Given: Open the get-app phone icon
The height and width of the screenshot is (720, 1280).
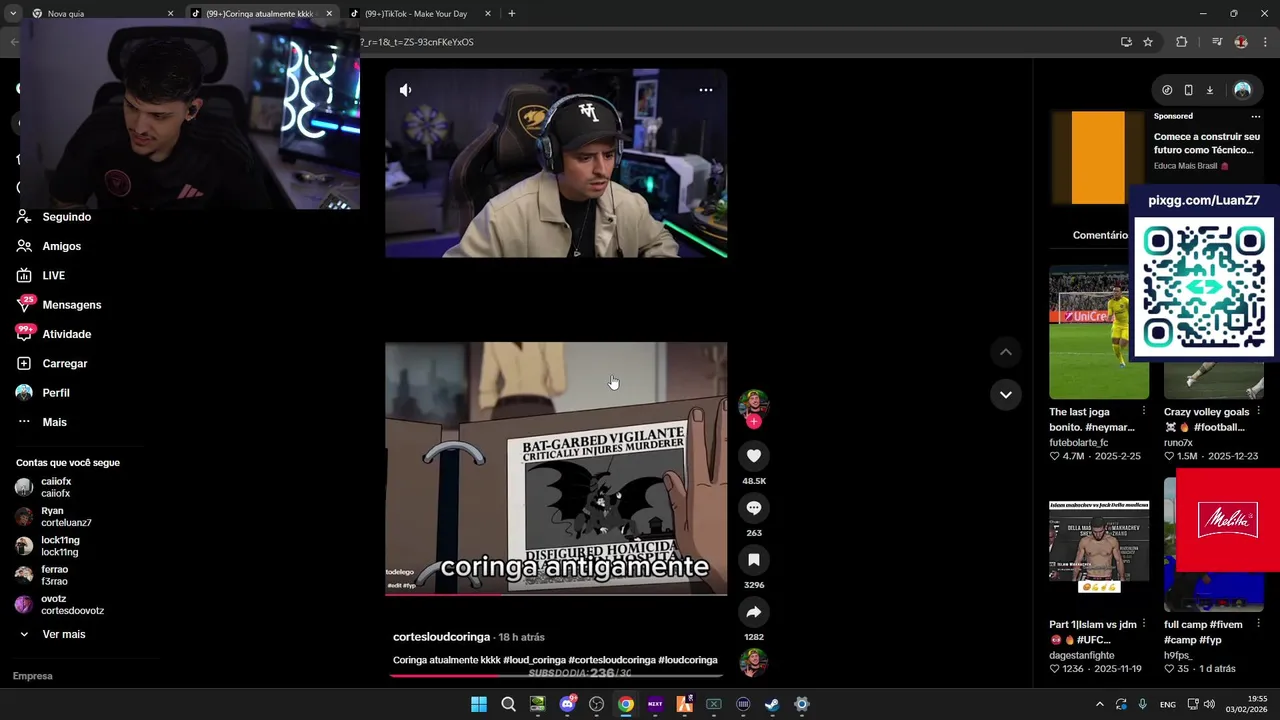Looking at the screenshot, I should 1188,90.
